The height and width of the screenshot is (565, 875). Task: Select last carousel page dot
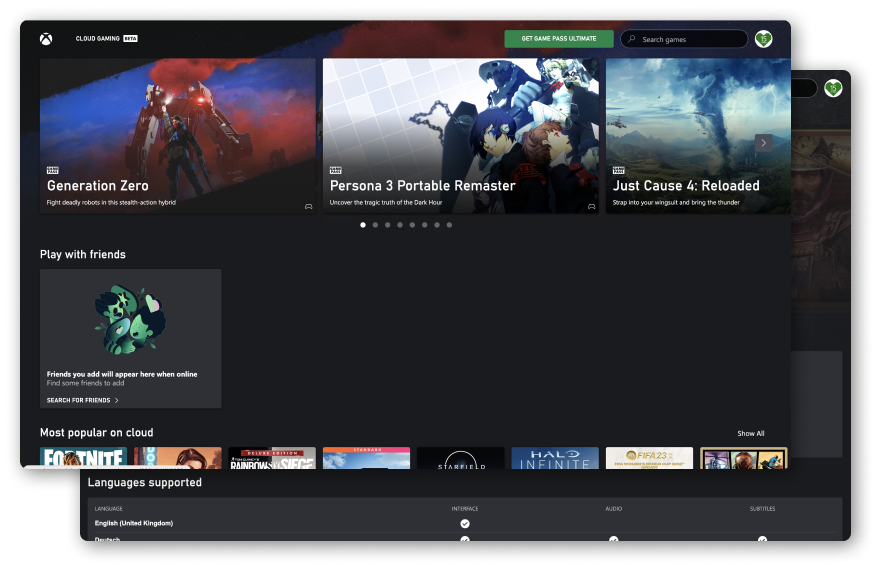click(x=449, y=225)
